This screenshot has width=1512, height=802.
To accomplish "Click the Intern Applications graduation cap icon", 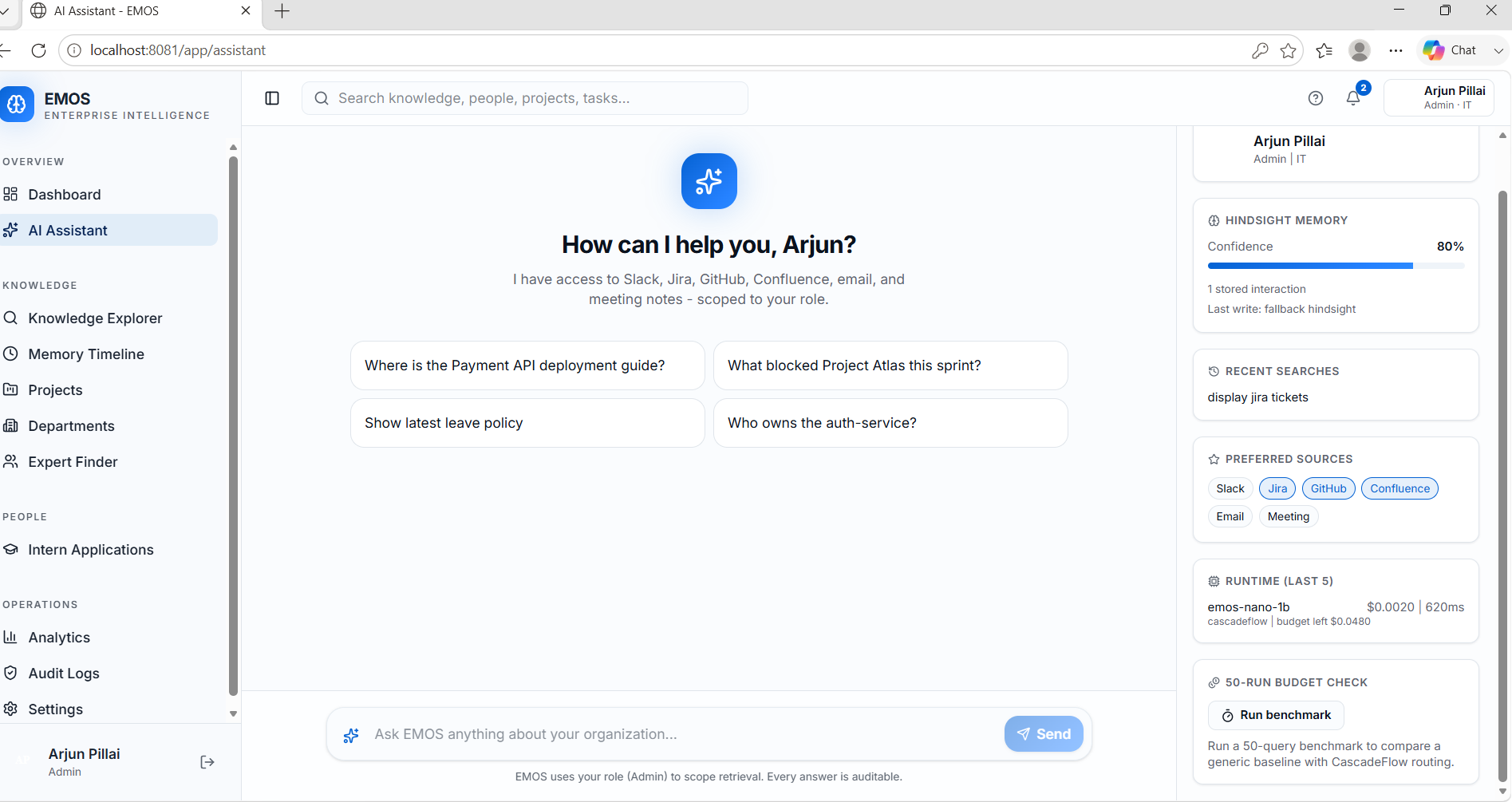I will click(10, 549).
